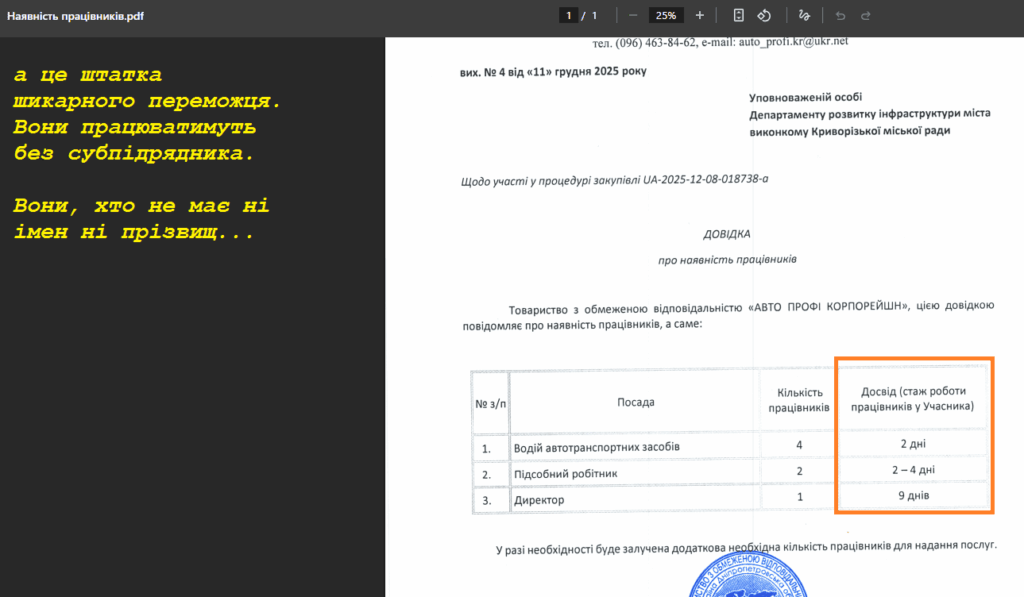This screenshot has width=1024, height=597.
Task: Click the 25% zoom level field
Action: tap(665, 15)
